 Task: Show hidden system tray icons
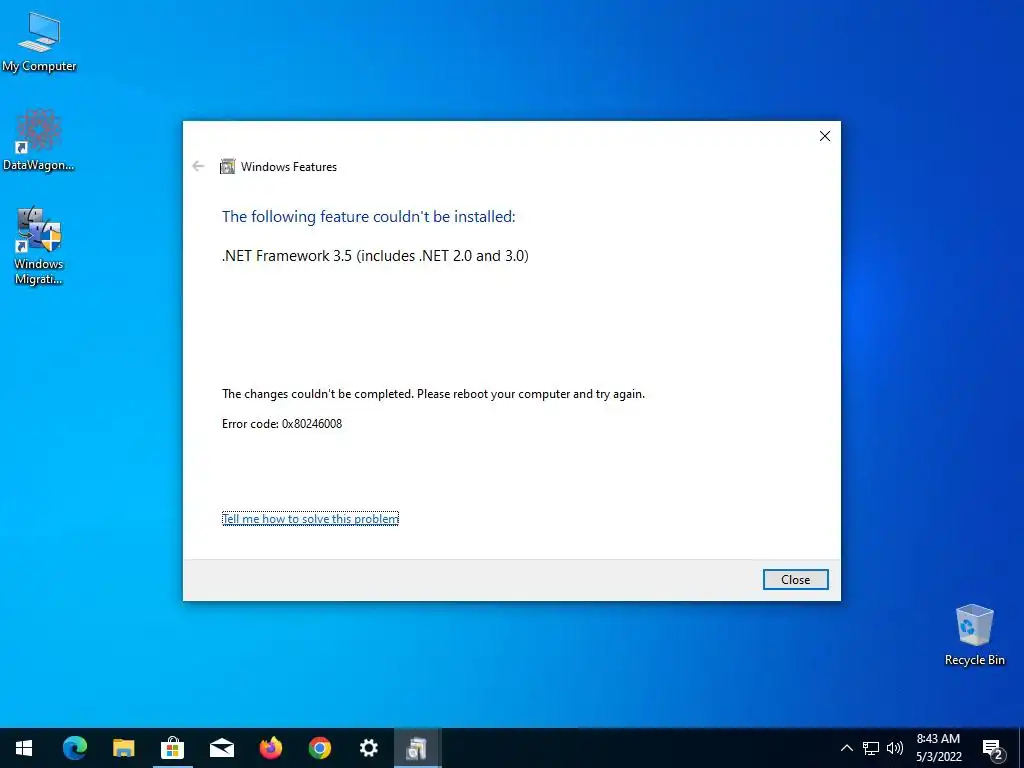846,748
